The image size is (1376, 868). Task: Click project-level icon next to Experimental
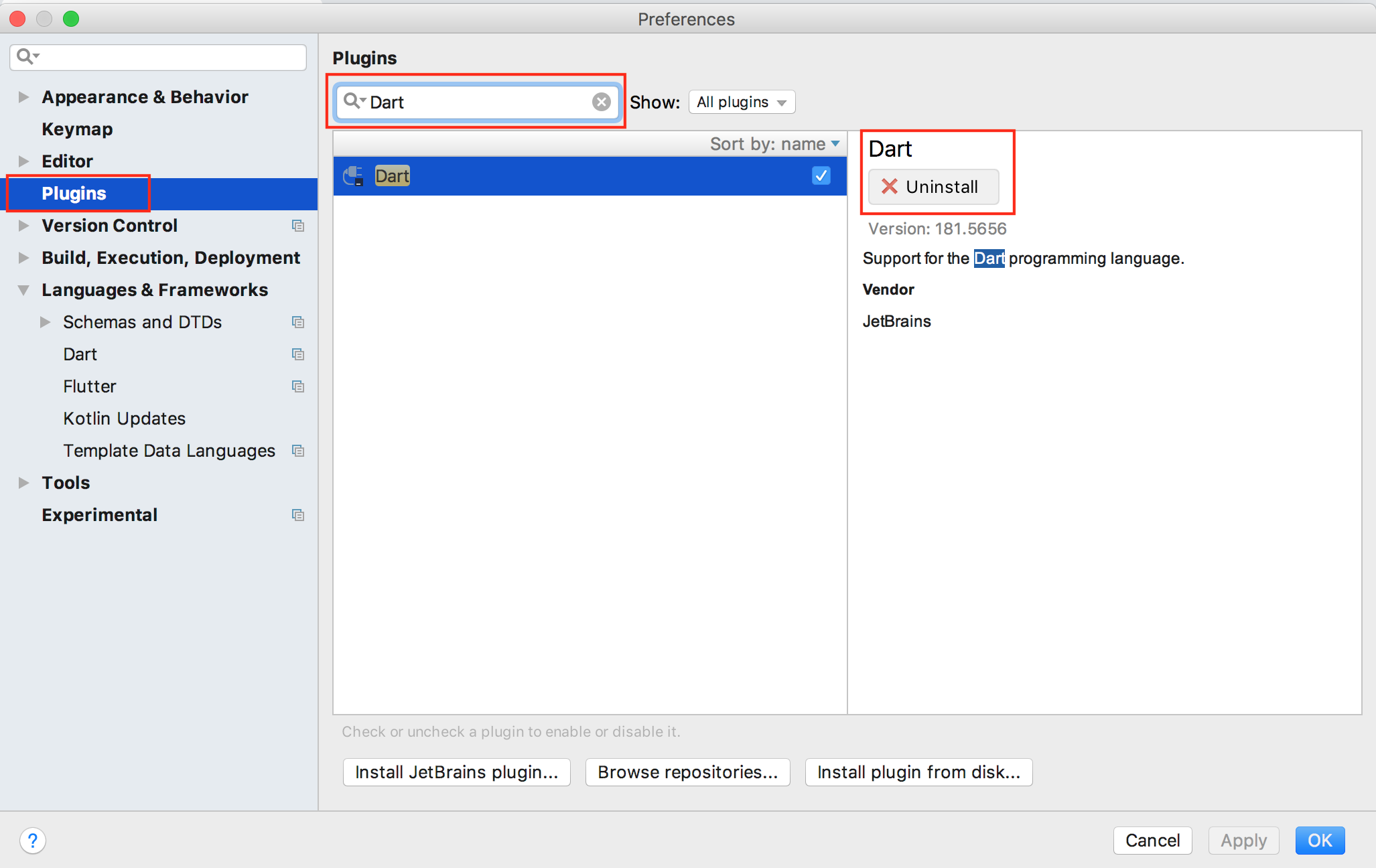pos(298,515)
